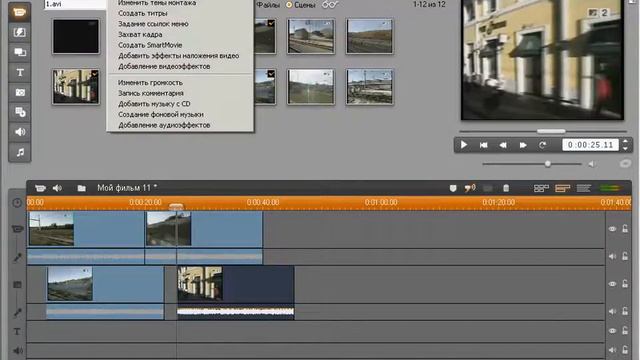Image resolution: width=640 pixels, height=360 pixels.
Task: Increase timecode with up stepper arrow
Action: coord(625,142)
